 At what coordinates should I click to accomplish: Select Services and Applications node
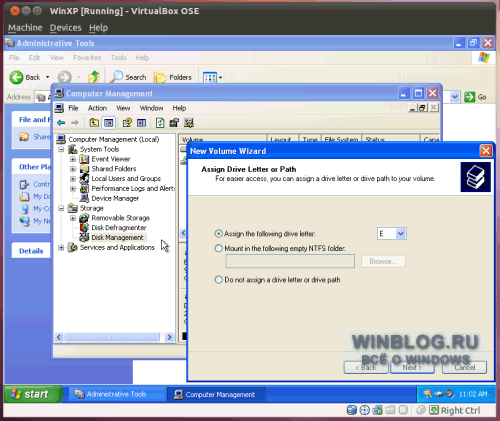pos(117,247)
